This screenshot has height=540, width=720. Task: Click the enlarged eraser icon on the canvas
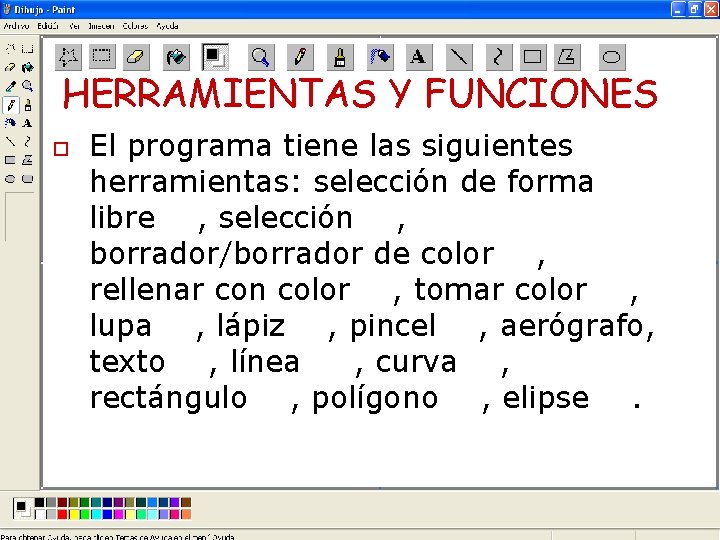click(x=135, y=57)
